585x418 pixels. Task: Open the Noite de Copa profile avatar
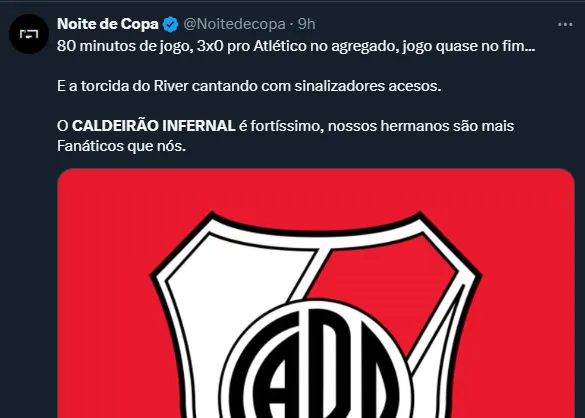[x=29, y=34]
